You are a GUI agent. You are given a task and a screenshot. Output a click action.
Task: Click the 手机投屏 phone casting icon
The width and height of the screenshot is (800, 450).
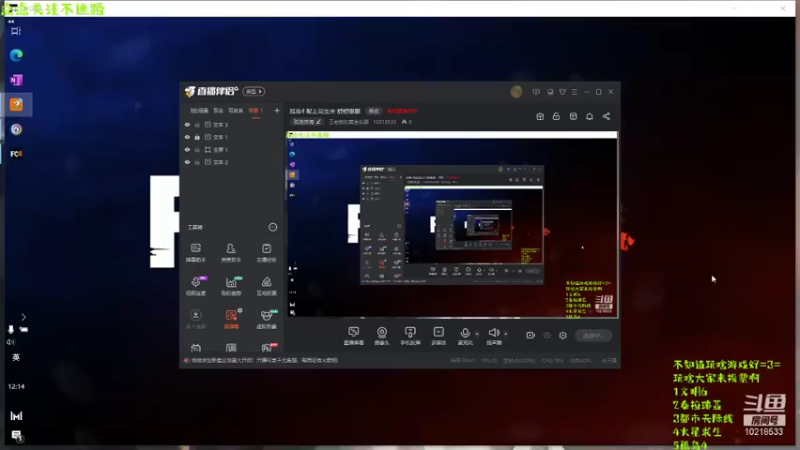tap(410, 336)
